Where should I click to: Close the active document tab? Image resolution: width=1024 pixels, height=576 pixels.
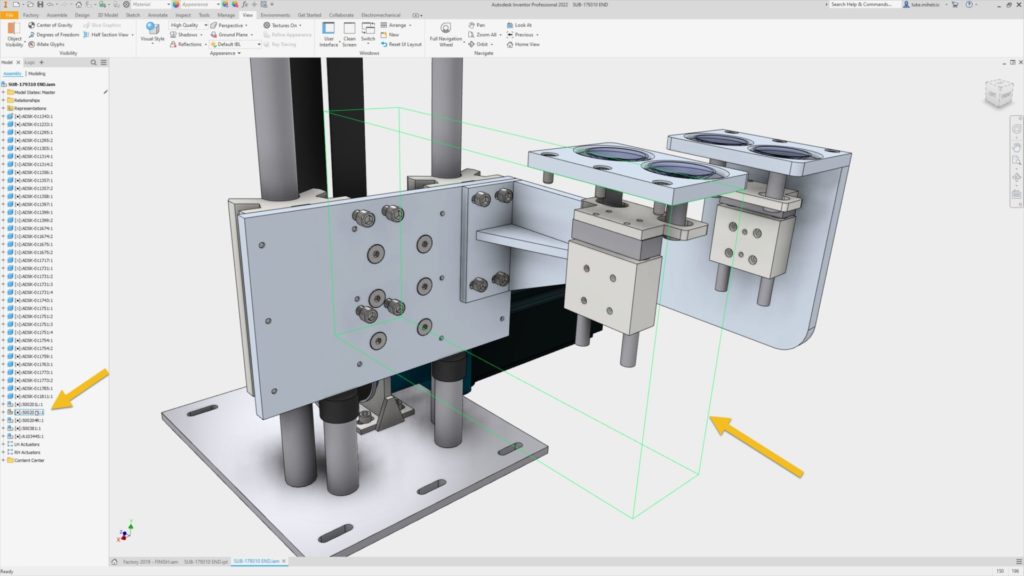tap(284, 562)
